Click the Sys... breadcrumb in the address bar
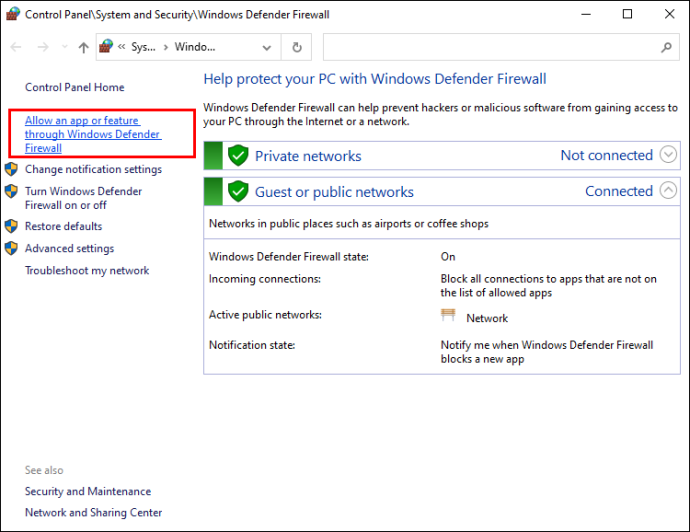 [x=143, y=47]
